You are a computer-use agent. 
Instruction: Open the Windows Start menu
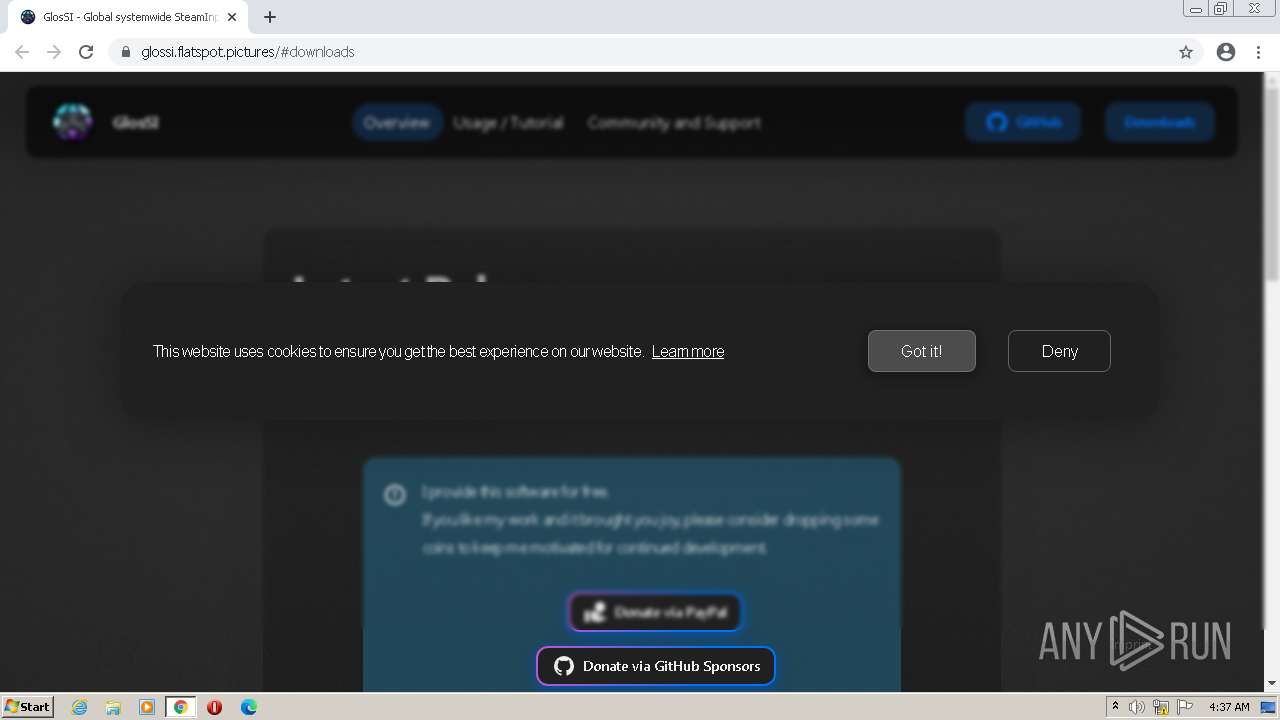tap(28, 707)
